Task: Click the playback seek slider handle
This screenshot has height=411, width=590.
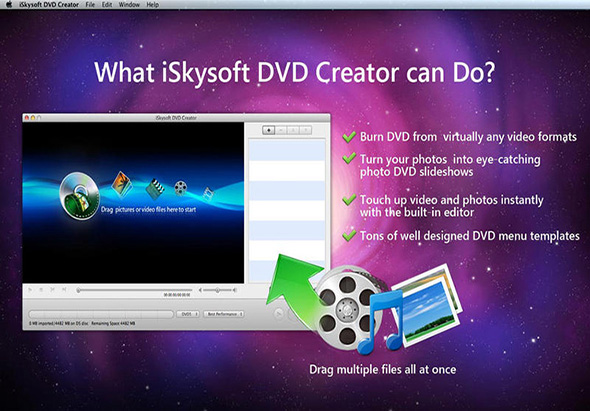Action: point(78,290)
